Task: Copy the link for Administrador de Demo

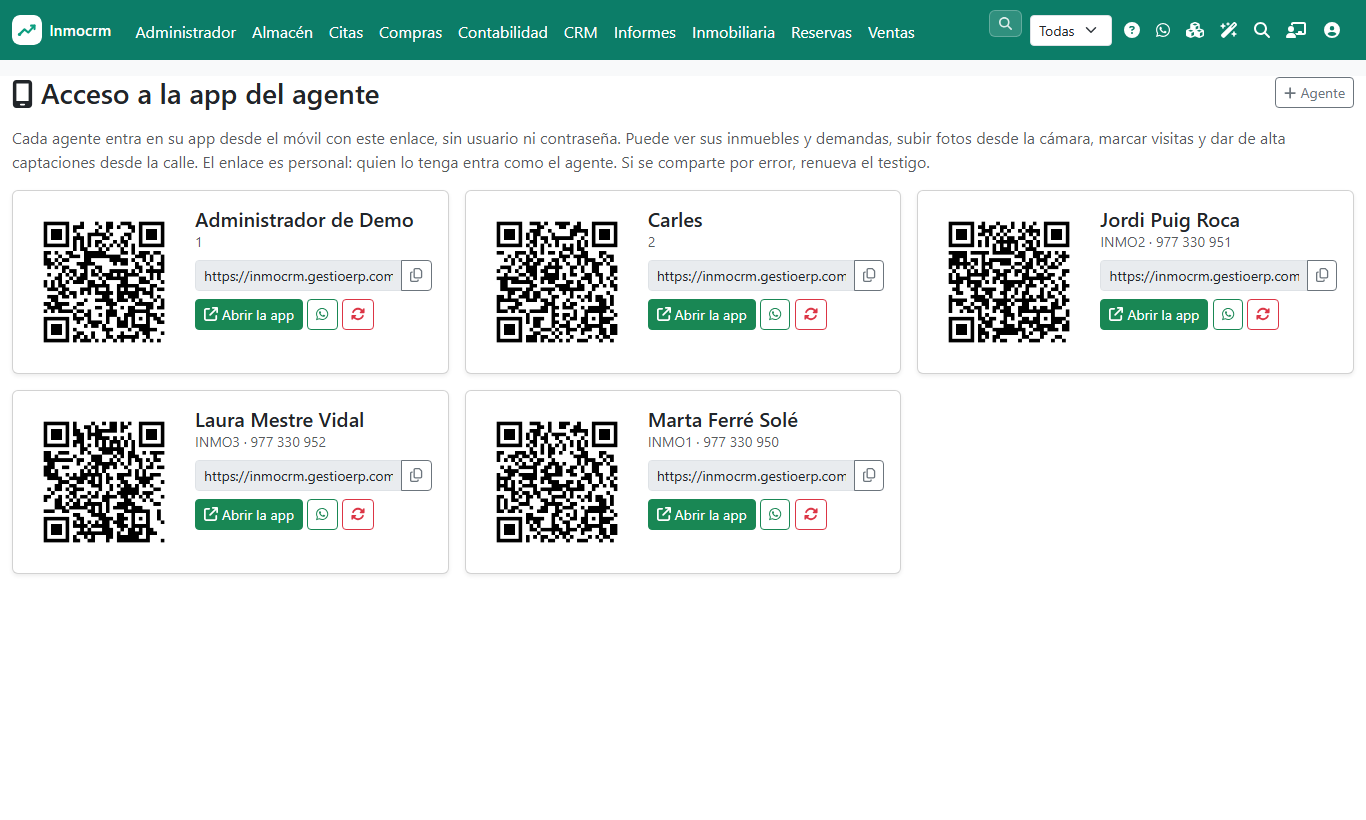Action: [416, 276]
